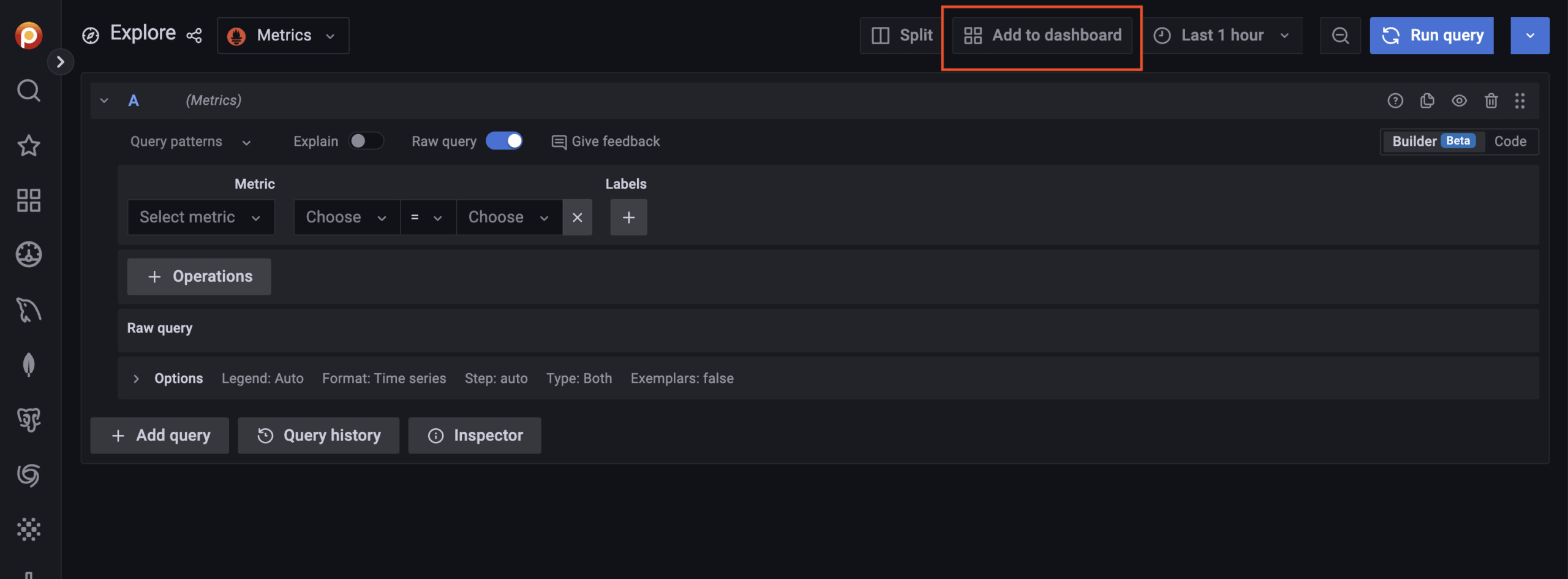1568x579 pixels.
Task: Open the Last 1 hour time range picker
Action: click(x=1223, y=35)
